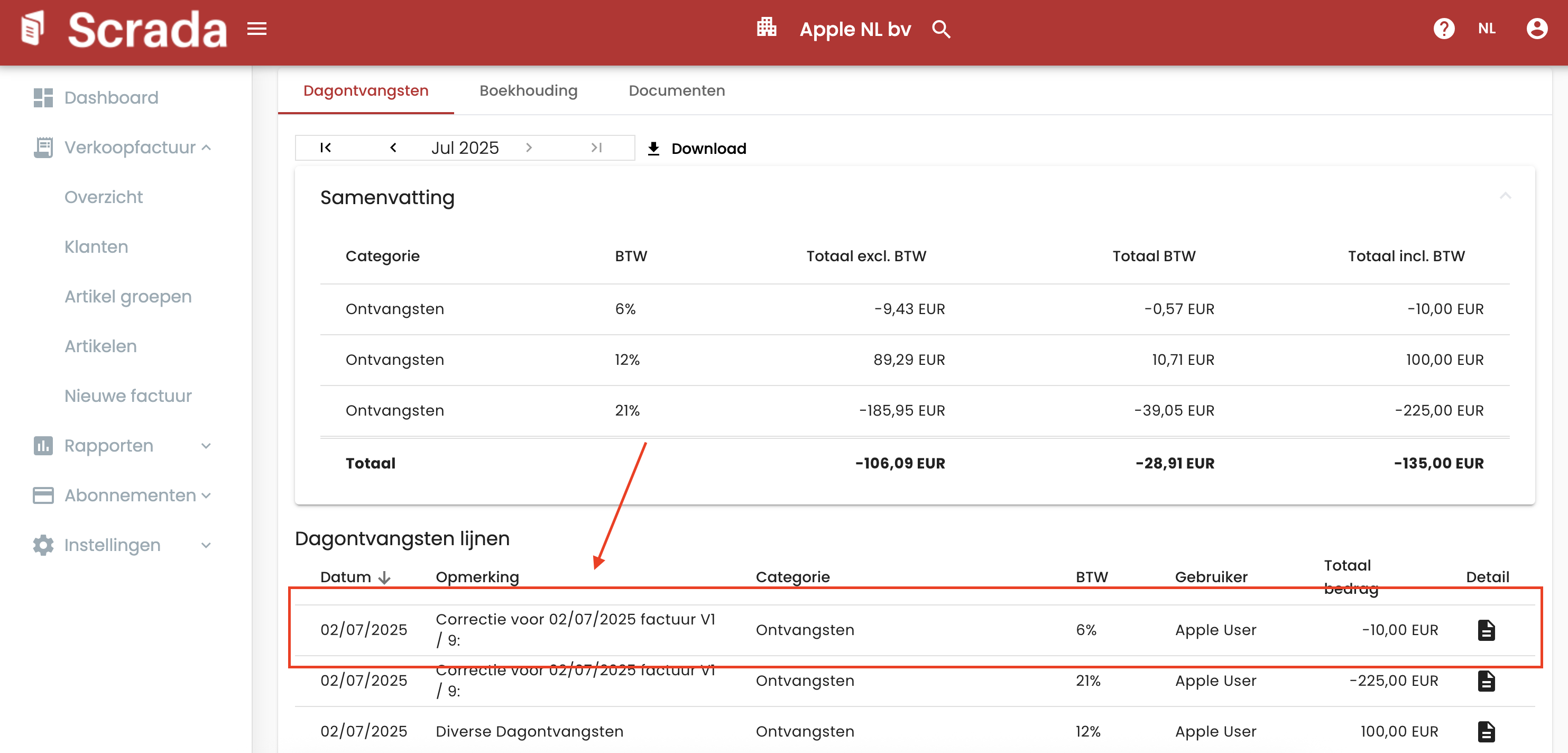Open Nieuwe factuur in the sidebar
1568x753 pixels.
pyautogui.click(x=128, y=396)
